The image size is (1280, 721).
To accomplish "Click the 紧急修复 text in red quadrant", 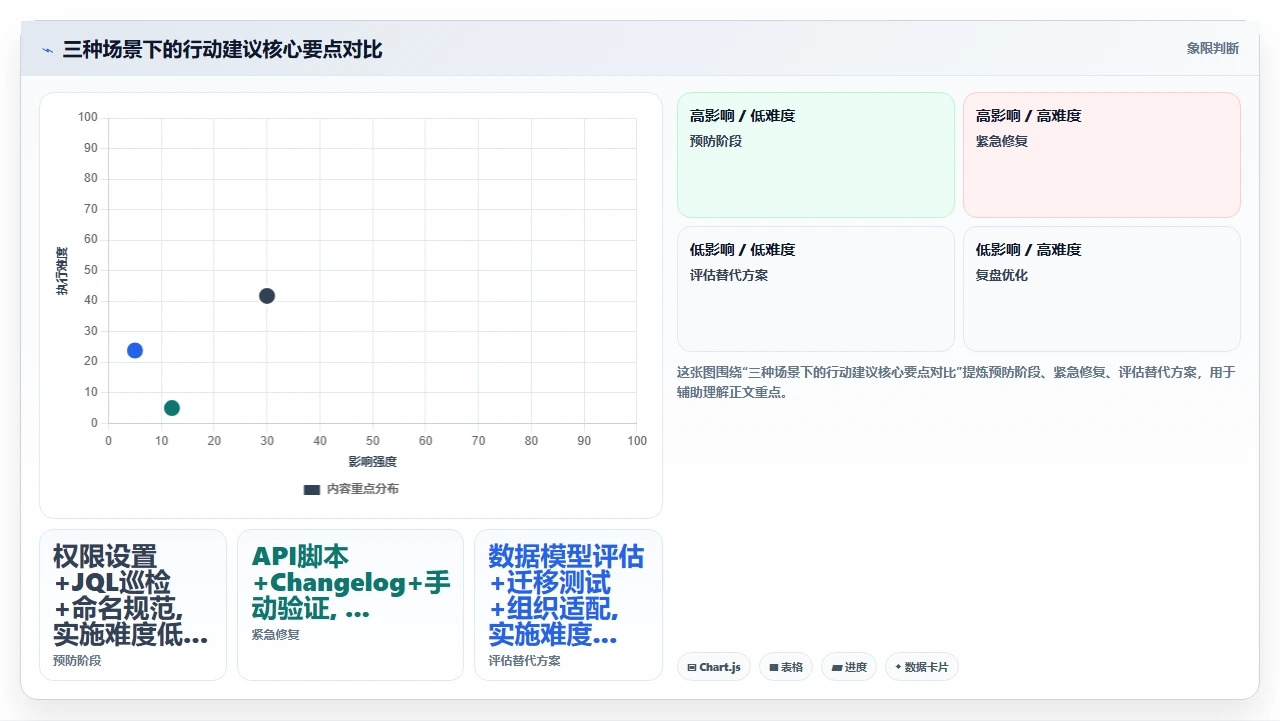I will point(1002,141).
